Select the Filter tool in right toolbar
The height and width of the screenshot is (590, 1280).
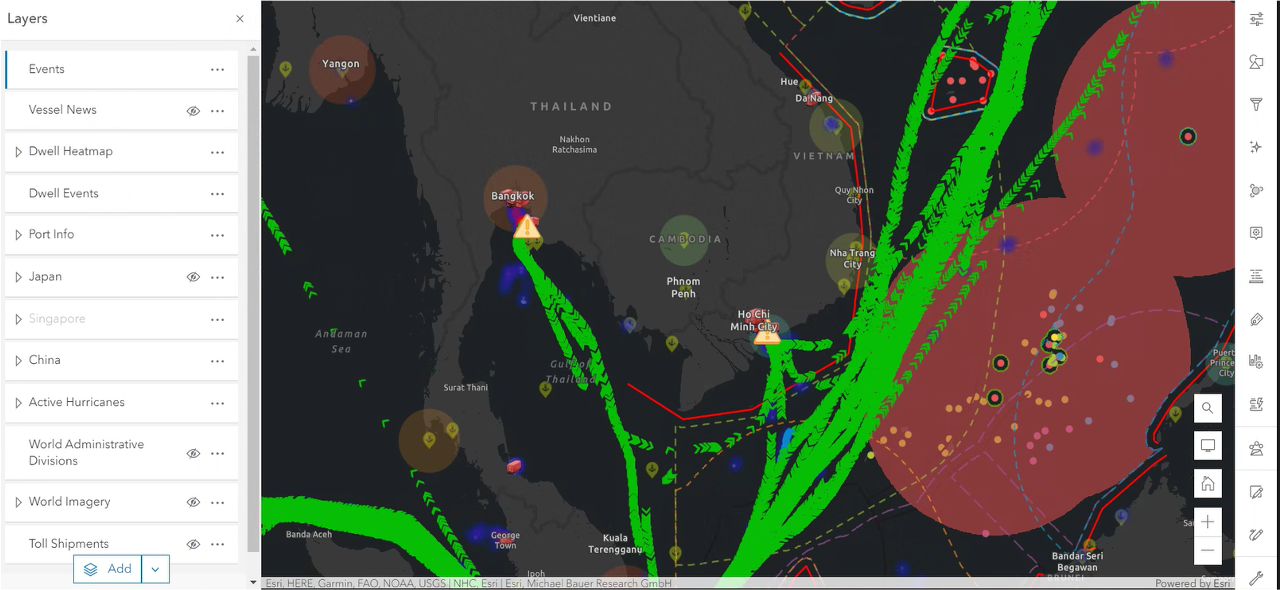coord(1255,104)
